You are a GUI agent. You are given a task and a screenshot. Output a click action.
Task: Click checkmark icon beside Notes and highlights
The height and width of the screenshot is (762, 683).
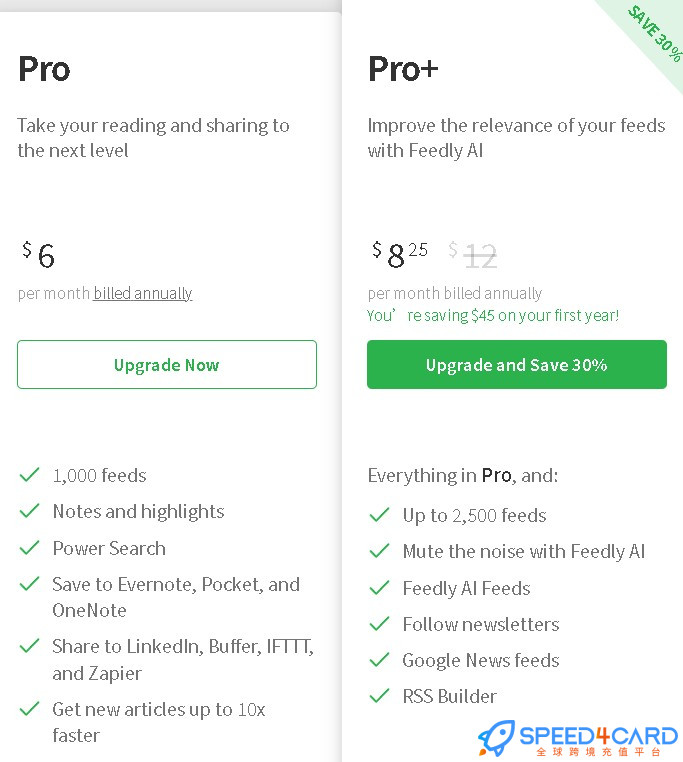tap(29, 511)
